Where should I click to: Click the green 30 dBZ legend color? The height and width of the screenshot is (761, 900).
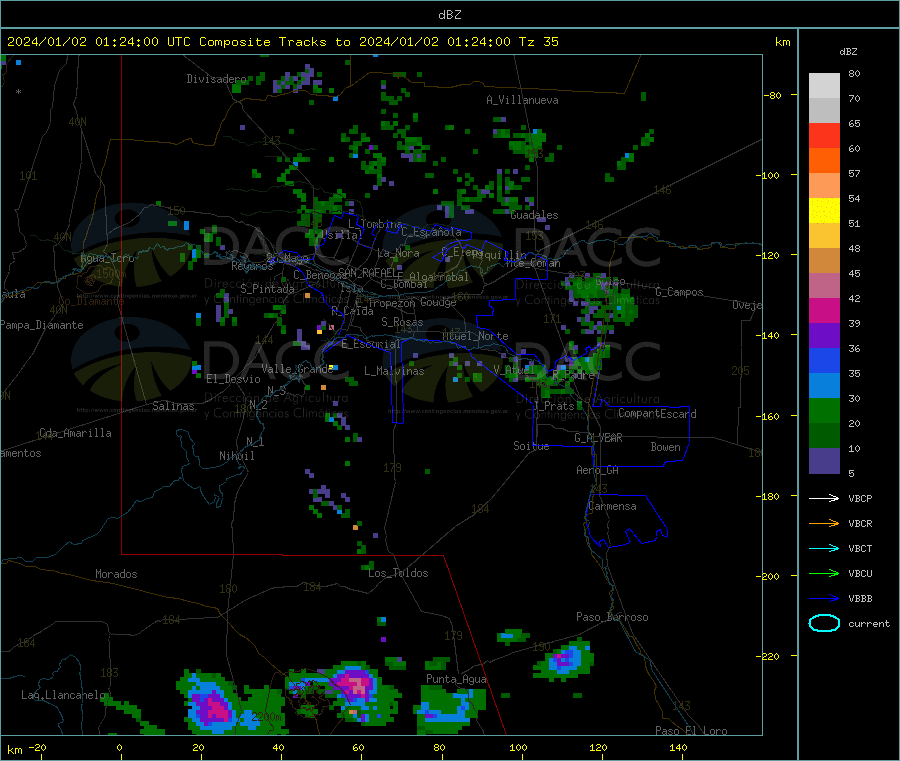click(824, 410)
